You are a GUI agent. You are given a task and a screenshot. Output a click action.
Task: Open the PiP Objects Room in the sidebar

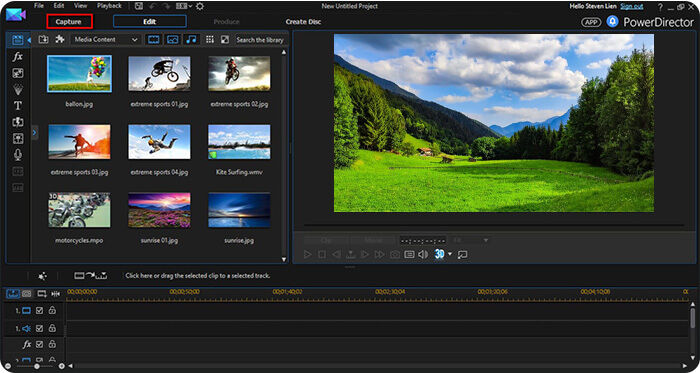(18, 73)
